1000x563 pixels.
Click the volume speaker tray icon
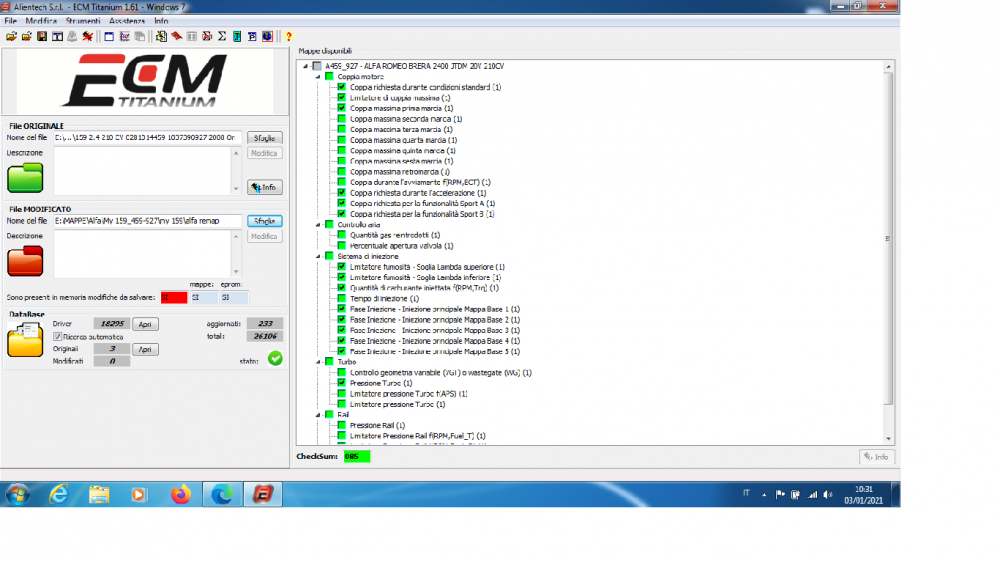coord(827,494)
